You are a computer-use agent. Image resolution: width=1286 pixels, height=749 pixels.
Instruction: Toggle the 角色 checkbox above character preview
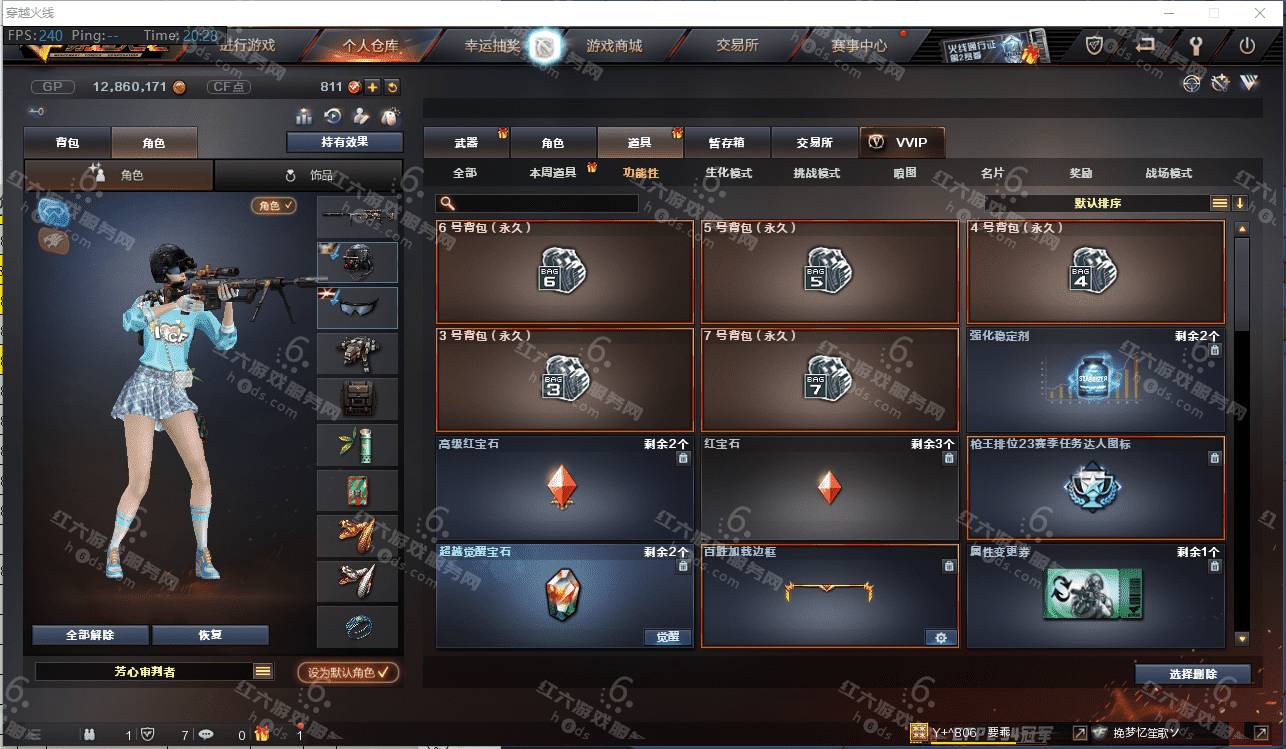pyautogui.click(x=274, y=205)
